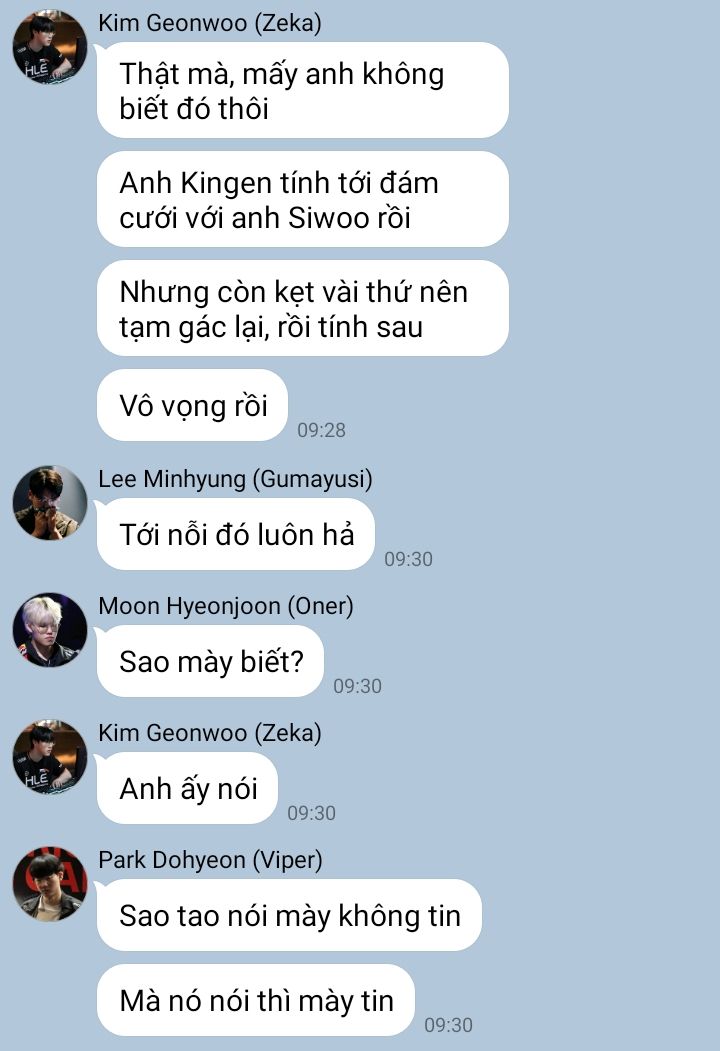Tap the 09:28 timestamp

322,430
